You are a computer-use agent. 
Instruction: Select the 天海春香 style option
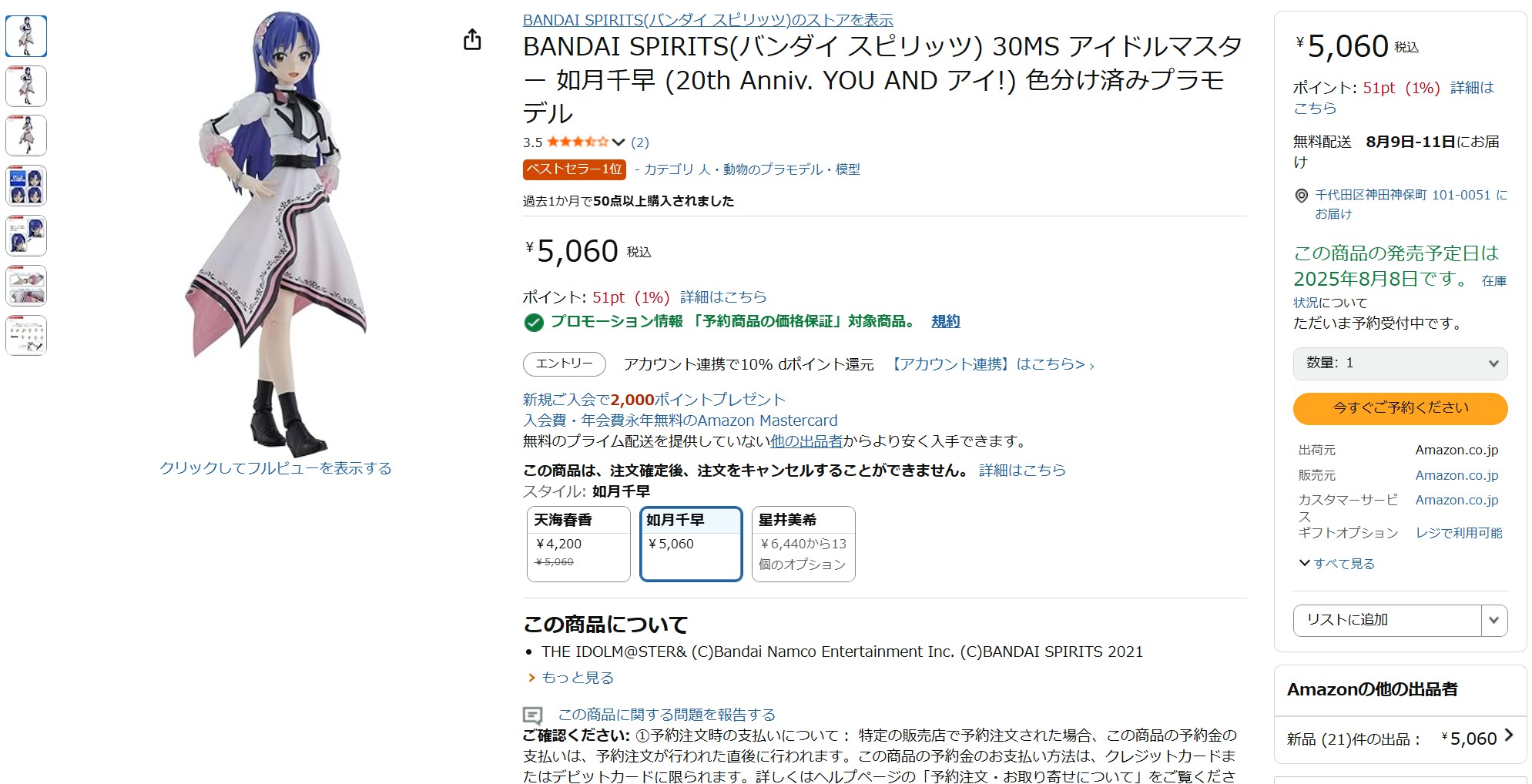pos(578,544)
